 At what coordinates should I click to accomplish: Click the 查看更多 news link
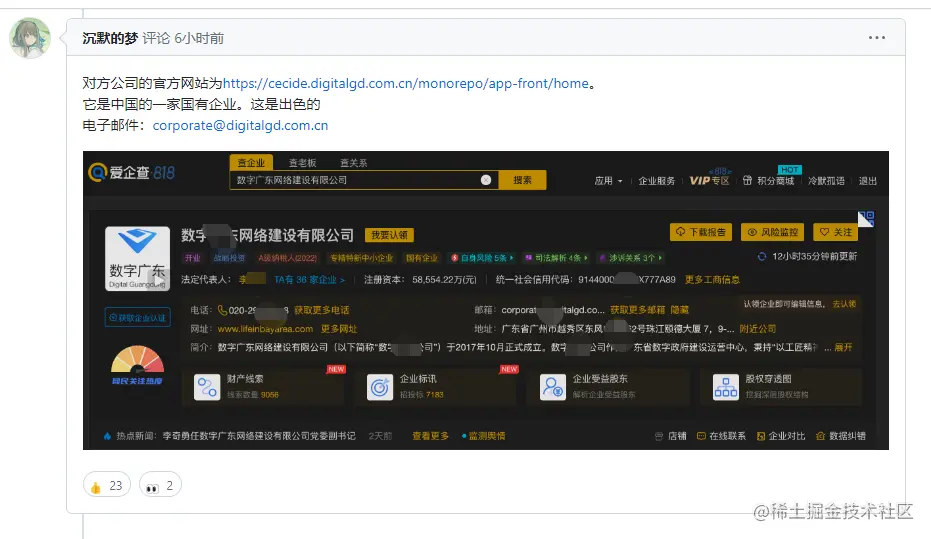coord(430,436)
